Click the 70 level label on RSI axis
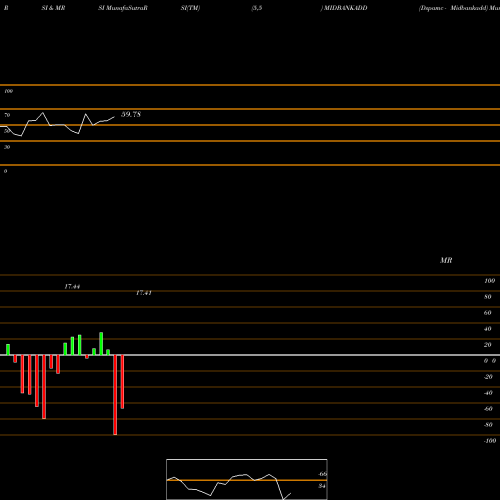Image resolution: width=500 pixels, height=500 pixels. click(x=7, y=115)
